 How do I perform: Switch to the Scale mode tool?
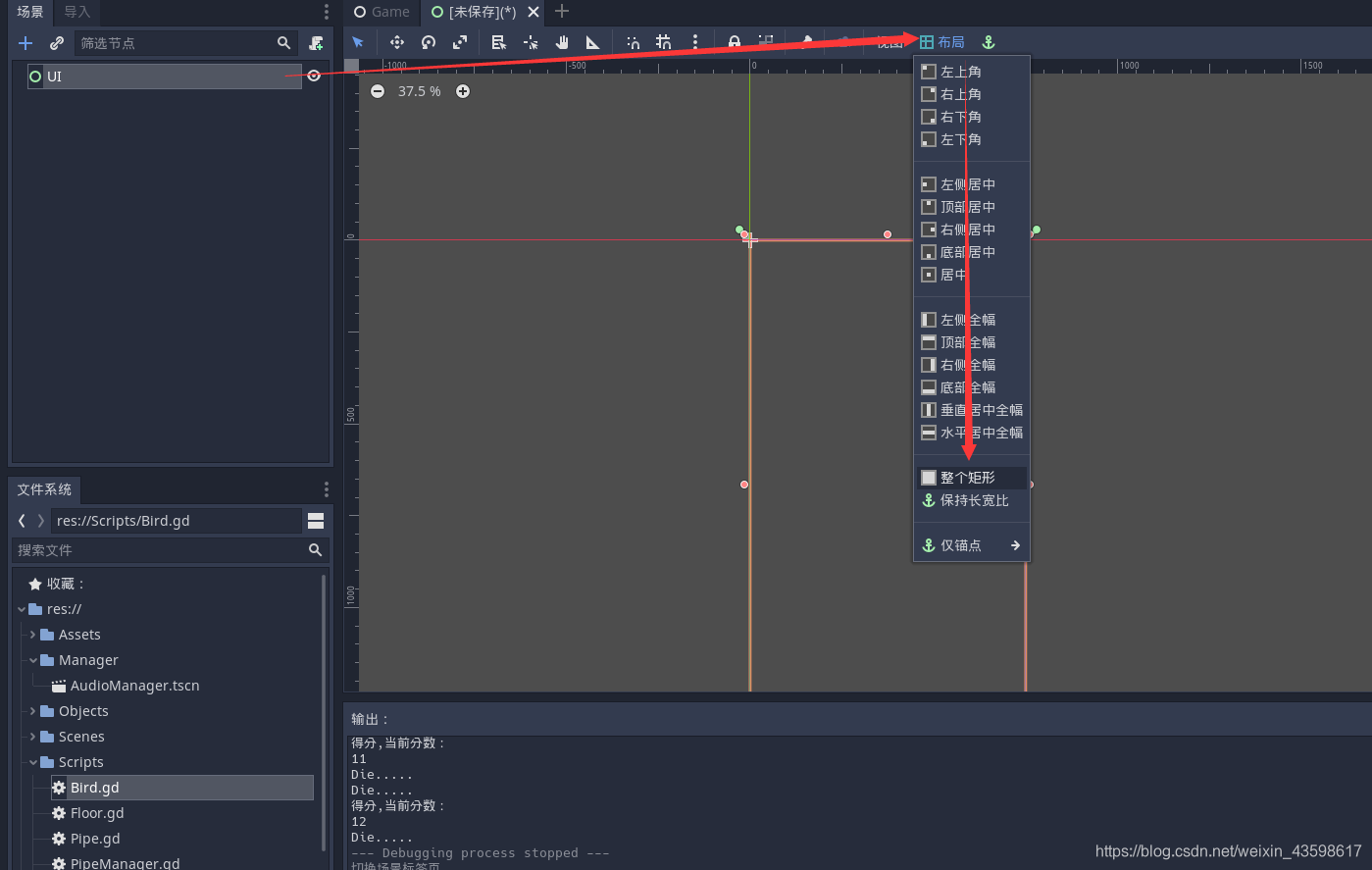pyautogui.click(x=460, y=42)
